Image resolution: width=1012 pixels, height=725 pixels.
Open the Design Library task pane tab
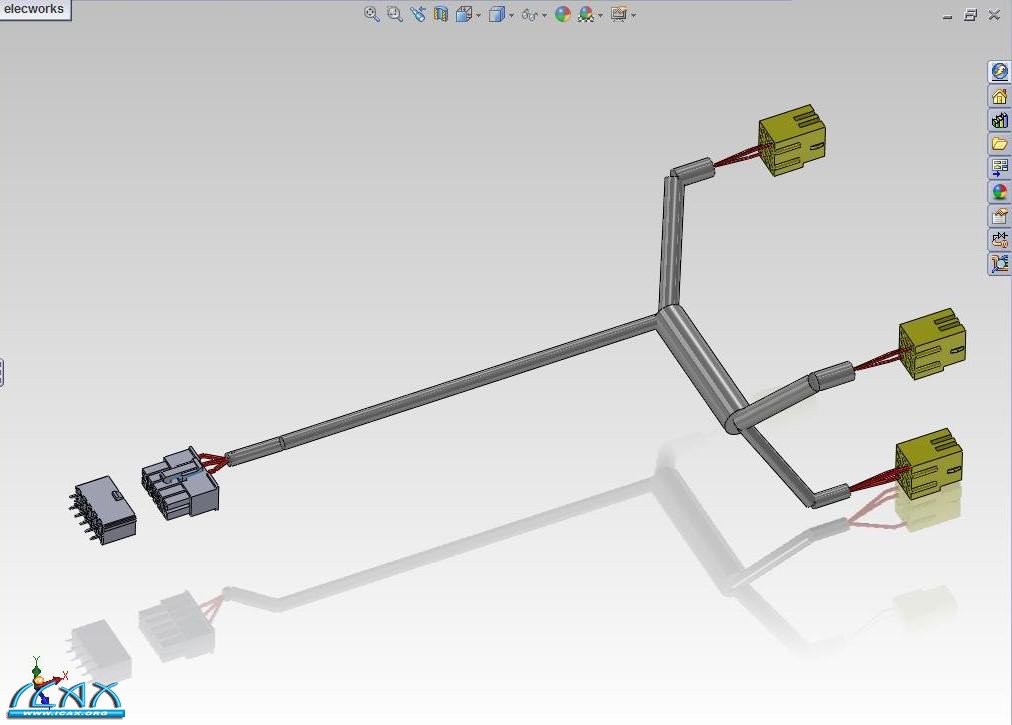click(999, 120)
